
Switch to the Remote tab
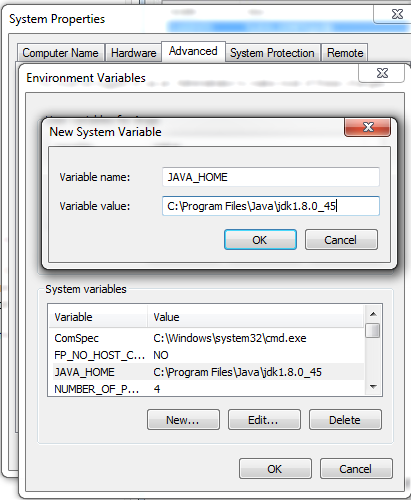[x=345, y=53]
